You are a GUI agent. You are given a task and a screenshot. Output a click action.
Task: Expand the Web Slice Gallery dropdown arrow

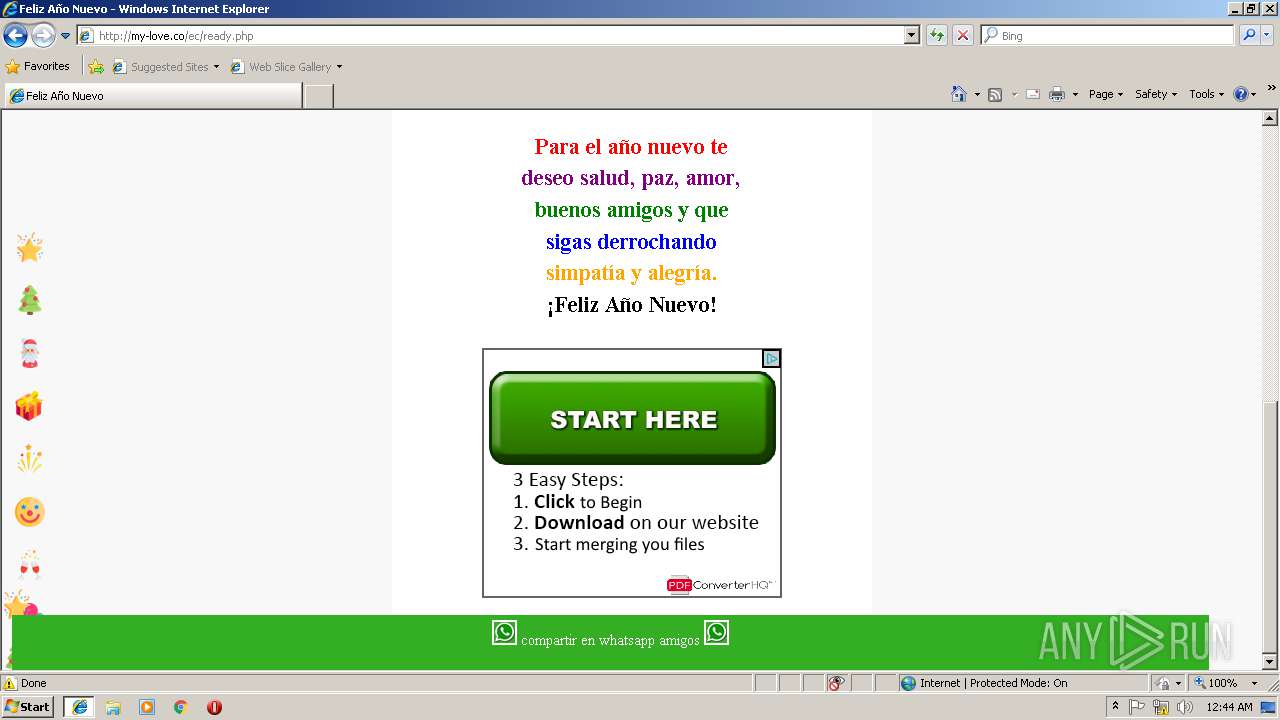tap(339, 67)
